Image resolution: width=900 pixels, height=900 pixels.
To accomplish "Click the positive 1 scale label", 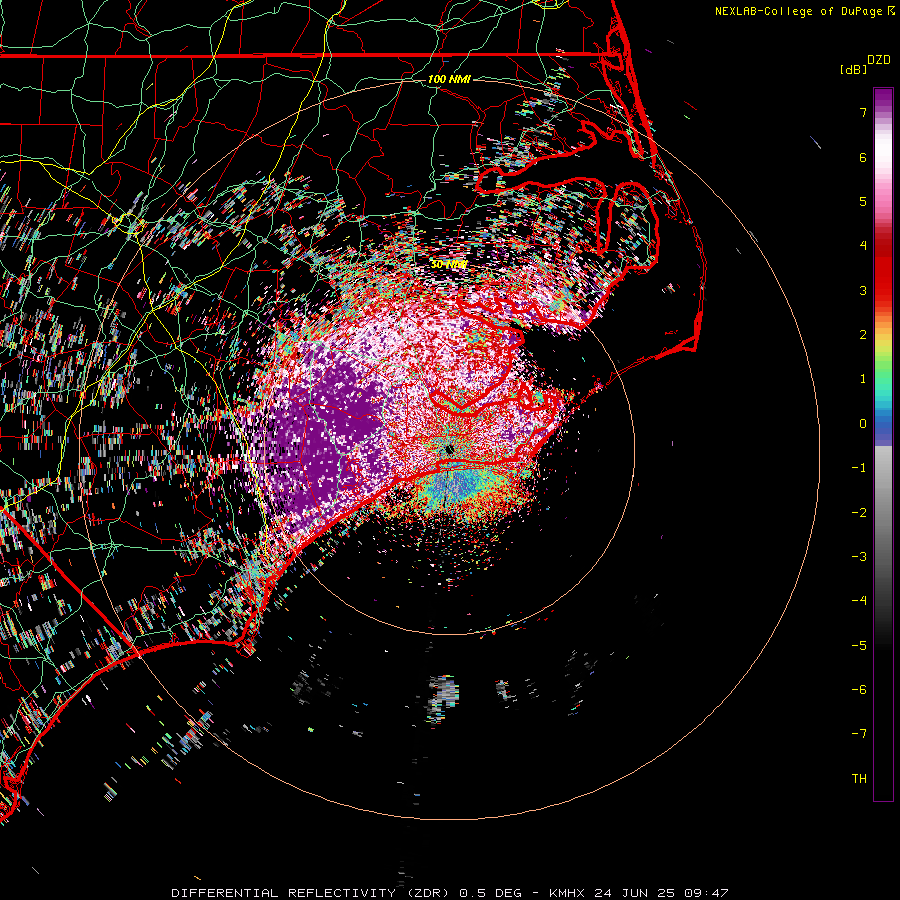I will [x=863, y=379].
